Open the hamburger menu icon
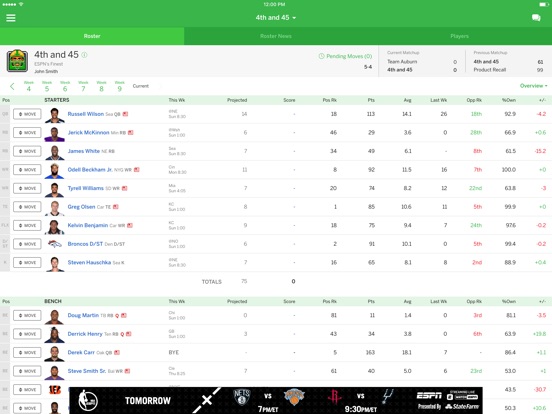 11,18
